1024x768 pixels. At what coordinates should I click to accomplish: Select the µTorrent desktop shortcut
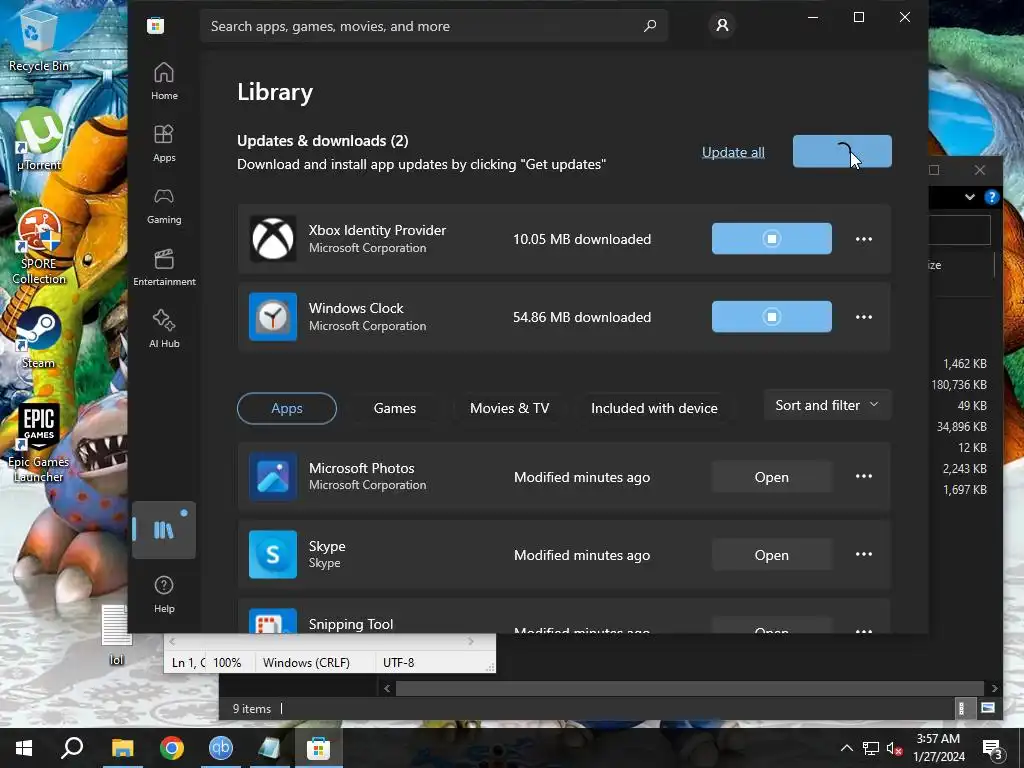[x=39, y=139]
